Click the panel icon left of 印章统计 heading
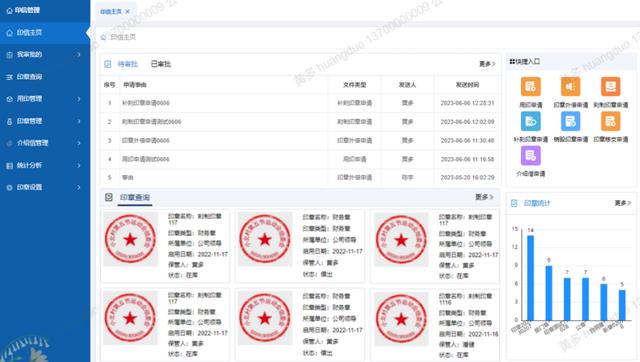This screenshot has height=362, width=640. pyautogui.click(x=514, y=203)
